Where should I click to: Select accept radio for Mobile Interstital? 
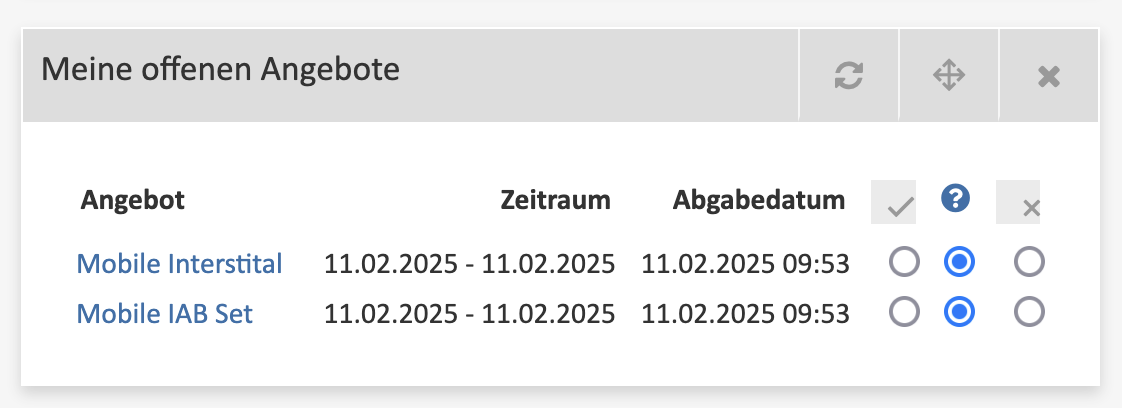(x=904, y=263)
